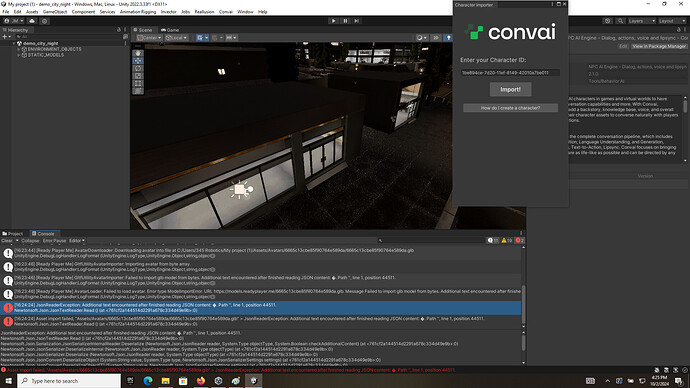Toggle Error Pause in Console
The image size is (690, 388).
[x=55, y=241]
